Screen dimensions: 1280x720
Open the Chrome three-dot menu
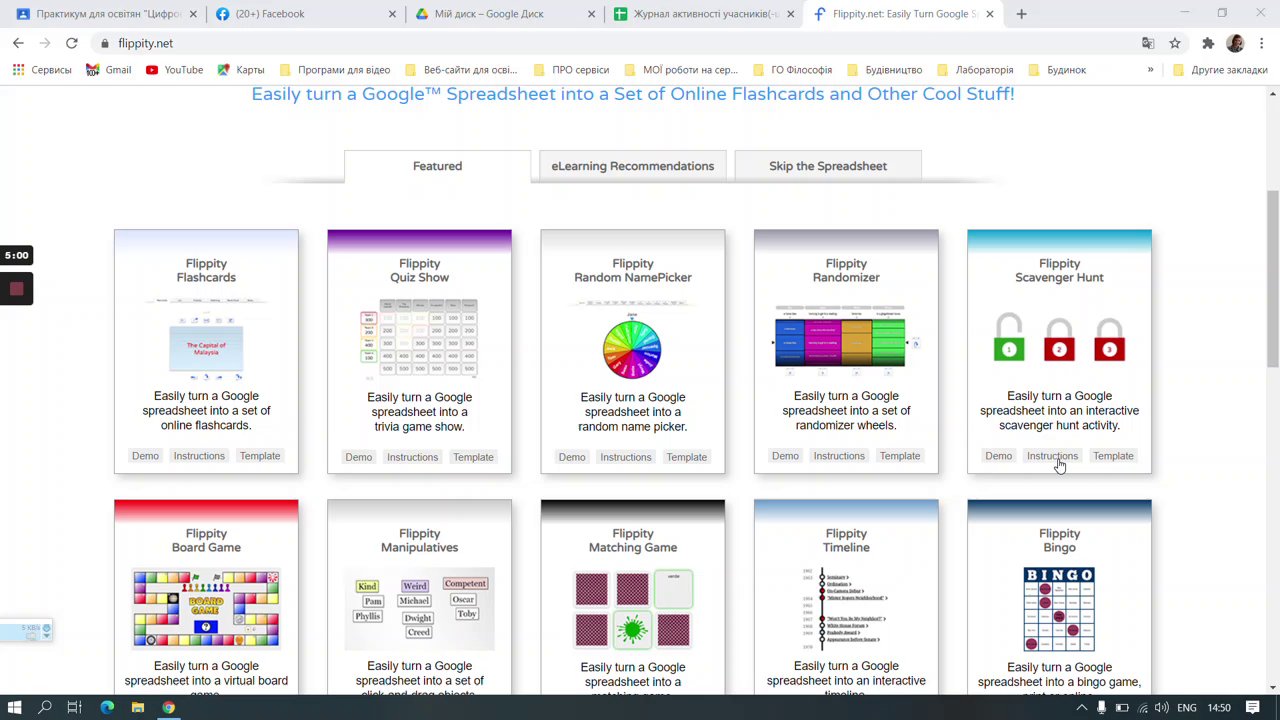click(x=1262, y=43)
